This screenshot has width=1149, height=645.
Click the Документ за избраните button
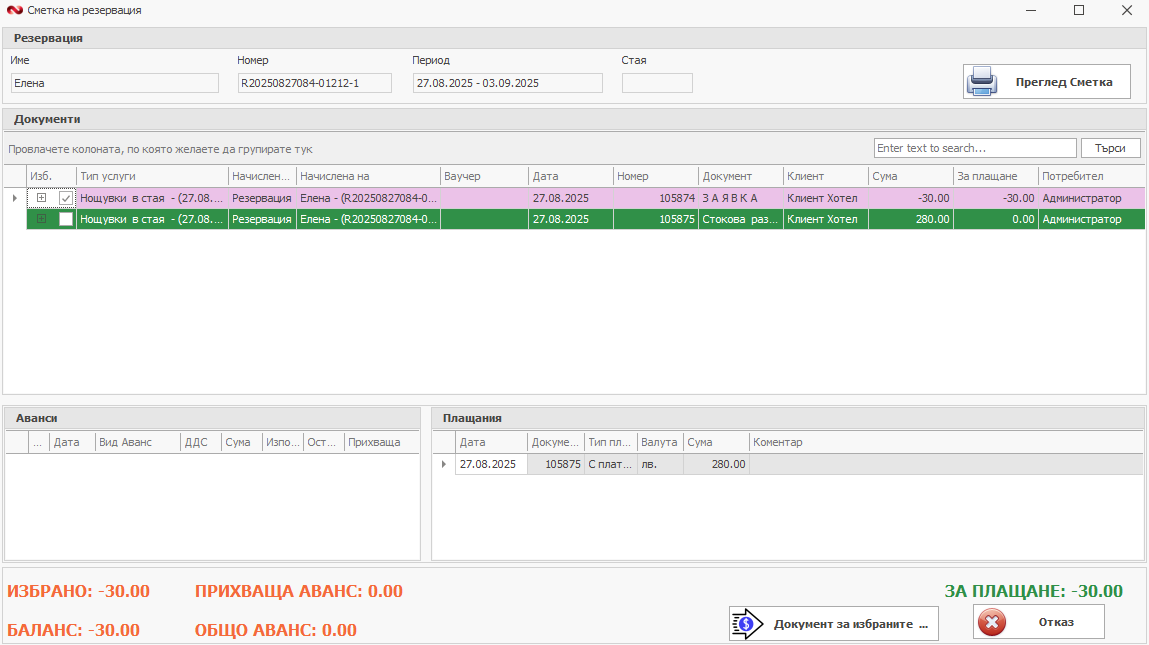tap(833, 623)
